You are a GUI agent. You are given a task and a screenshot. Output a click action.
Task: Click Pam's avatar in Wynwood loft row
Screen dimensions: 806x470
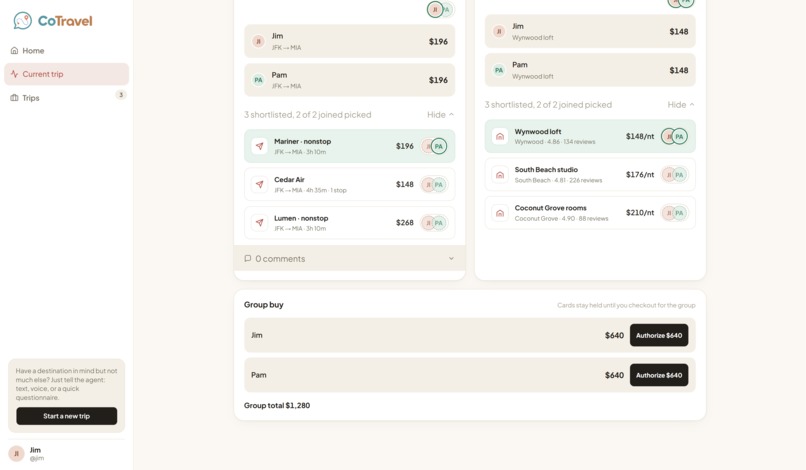(x=499, y=70)
